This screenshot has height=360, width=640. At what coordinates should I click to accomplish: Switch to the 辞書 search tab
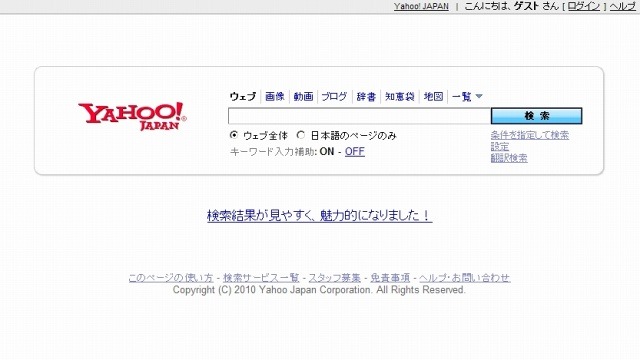366,96
